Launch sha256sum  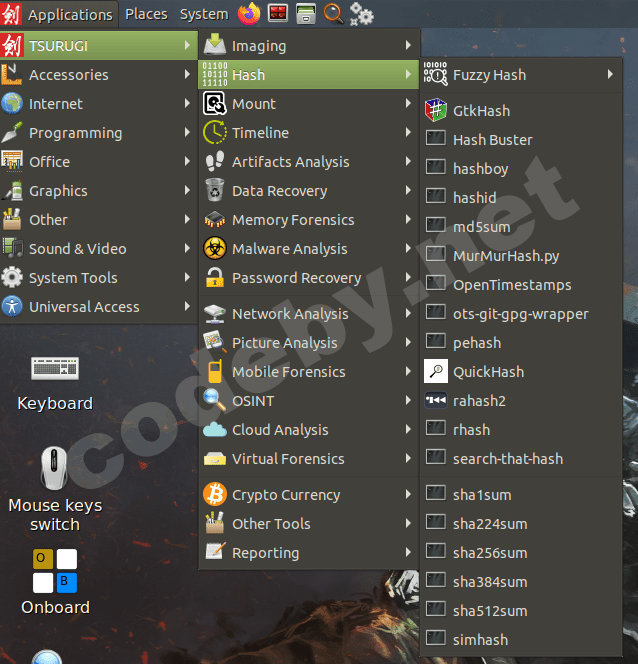click(x=521, y=552)
